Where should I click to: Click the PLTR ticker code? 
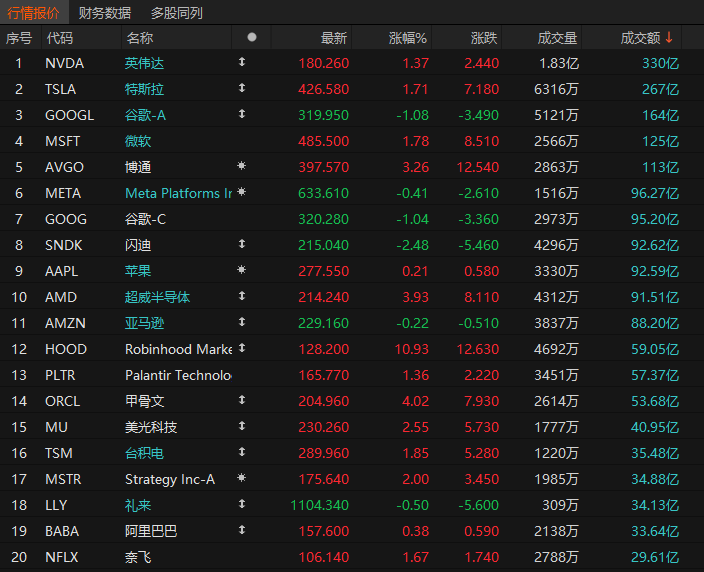click(60, 375)
